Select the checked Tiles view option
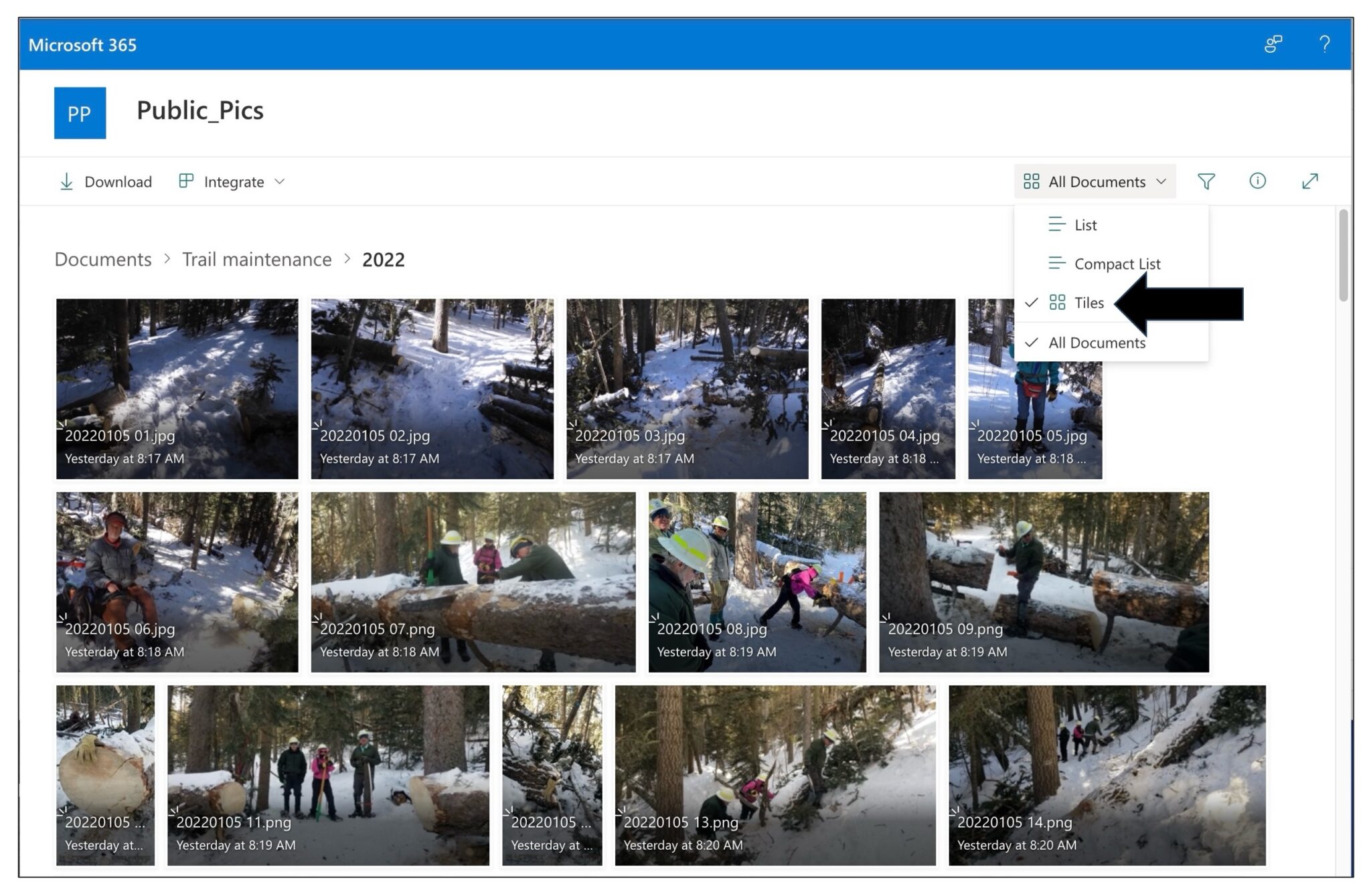 1088,302
